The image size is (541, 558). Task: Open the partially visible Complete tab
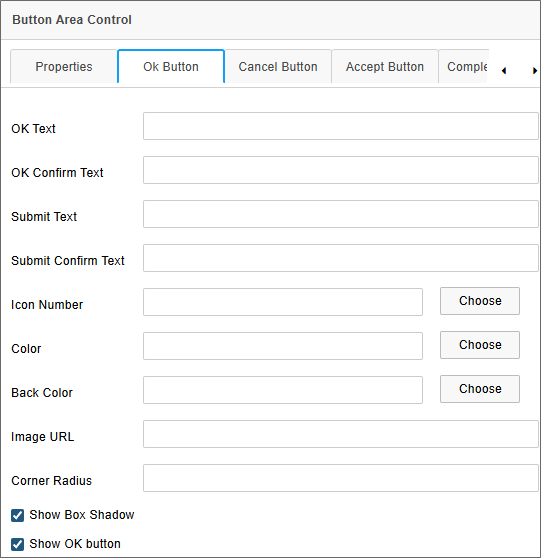coord(464,67)
